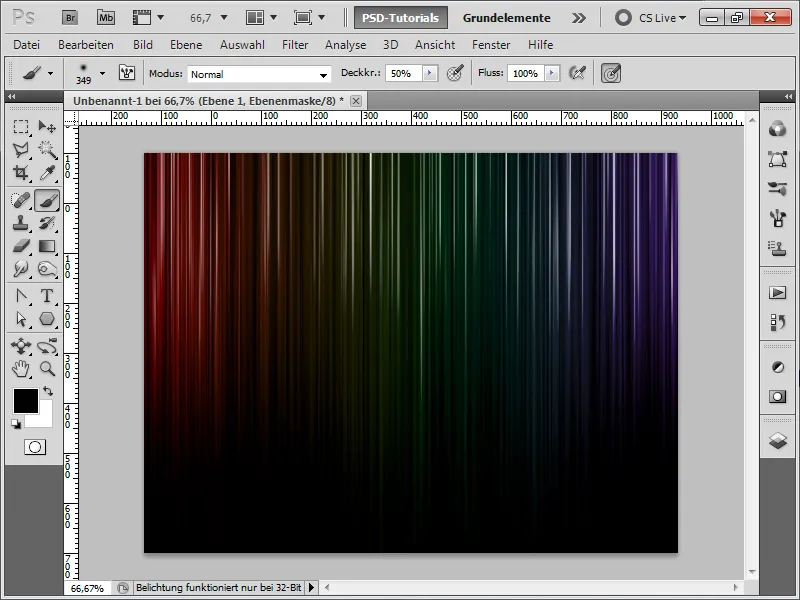Select the Magic Wand tool
The image size is (800, 600).
click(47, 149)
